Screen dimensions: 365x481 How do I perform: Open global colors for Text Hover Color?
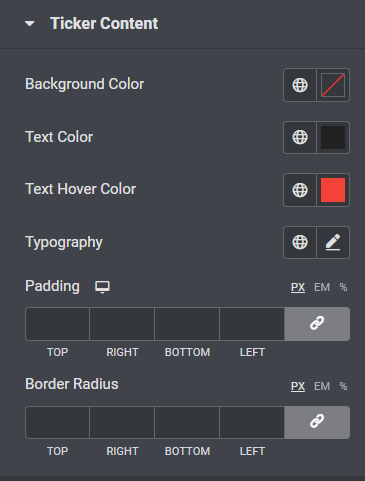tap(300, 190)
